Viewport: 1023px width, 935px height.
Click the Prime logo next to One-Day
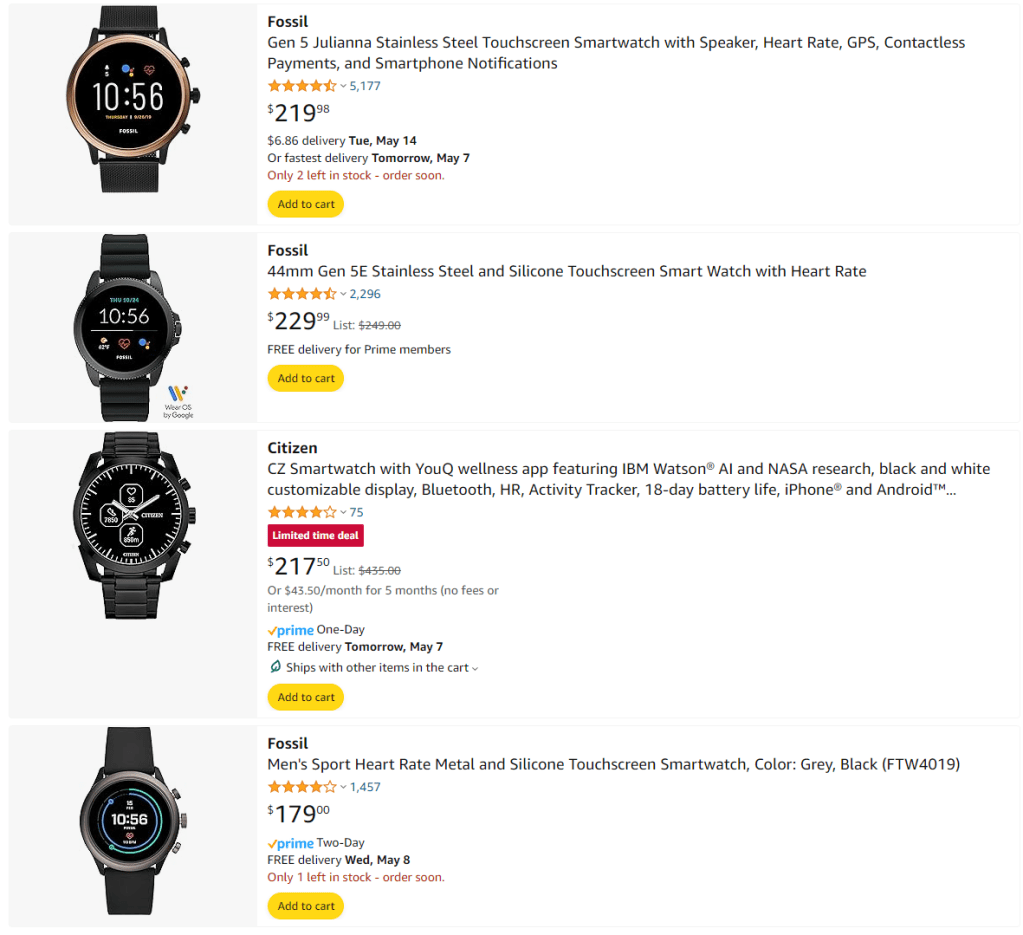click(290, 630)
